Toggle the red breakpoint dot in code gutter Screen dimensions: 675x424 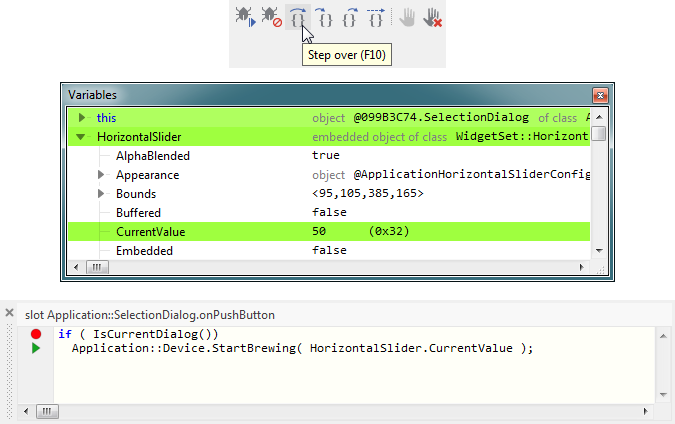(36, 334)
